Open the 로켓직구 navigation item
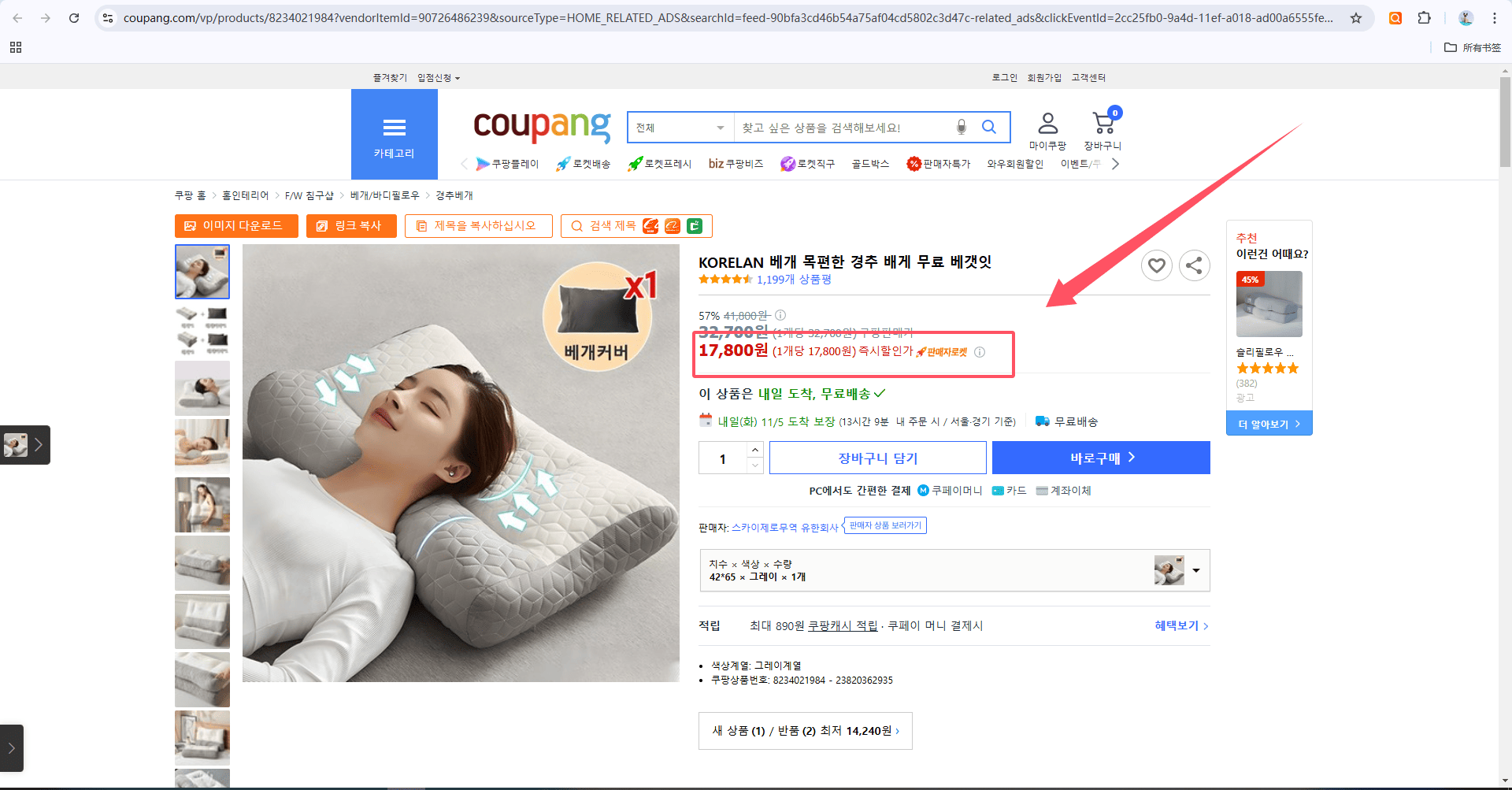 (x=807, y=164)
